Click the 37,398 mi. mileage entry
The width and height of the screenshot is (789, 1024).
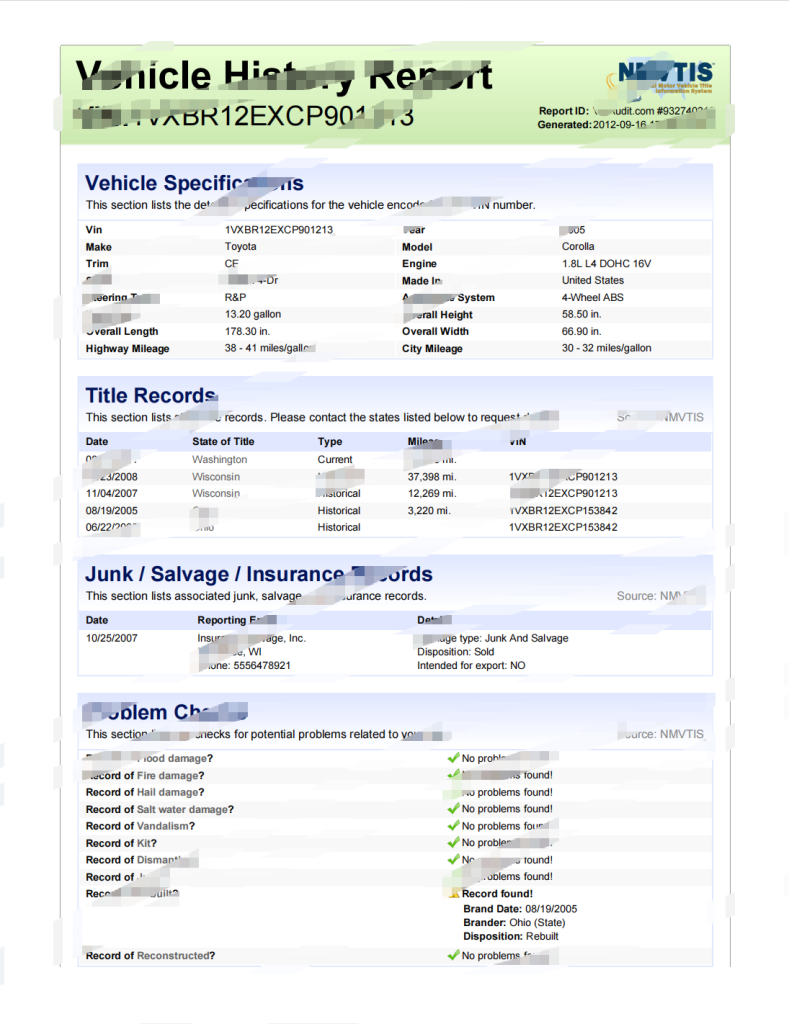(431, 477)
